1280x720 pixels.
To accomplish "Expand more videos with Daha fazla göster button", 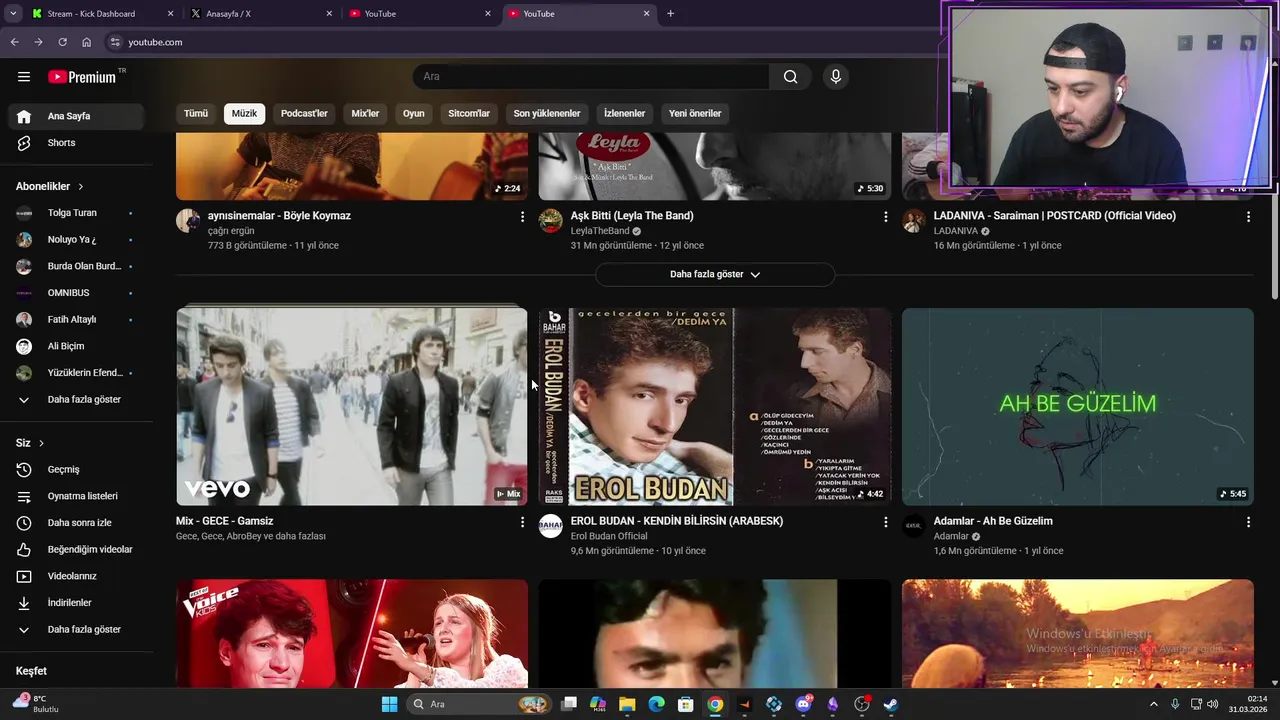I will [x=715, y=274].
